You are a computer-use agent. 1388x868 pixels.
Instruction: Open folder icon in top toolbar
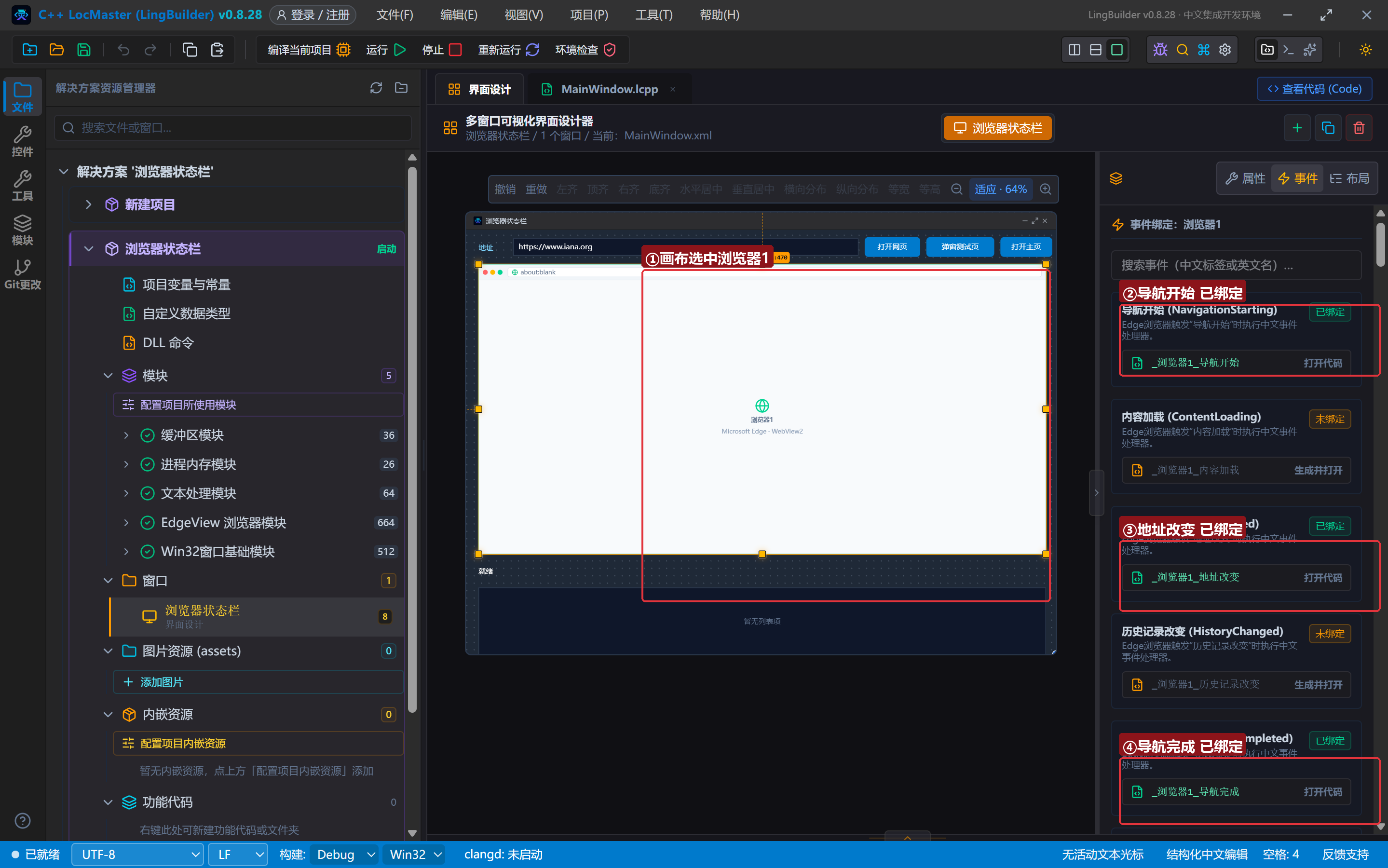pos(57,50)
